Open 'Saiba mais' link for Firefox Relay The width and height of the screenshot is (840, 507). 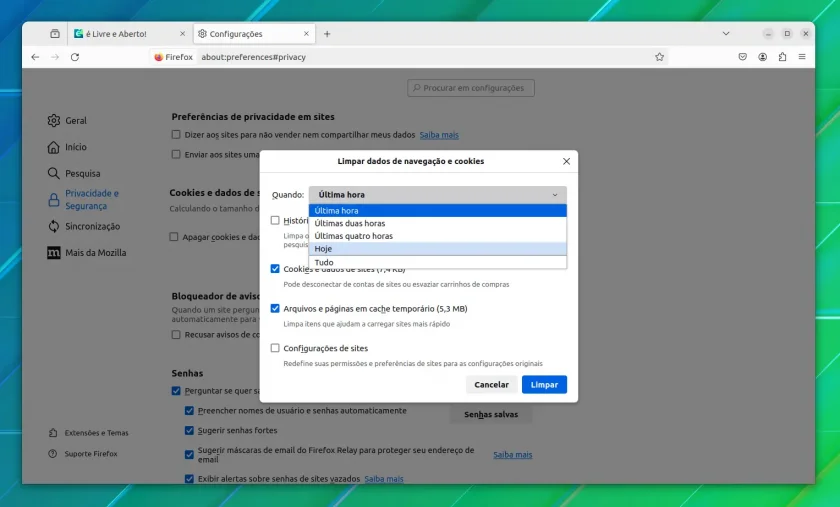[x=513, y=454]
